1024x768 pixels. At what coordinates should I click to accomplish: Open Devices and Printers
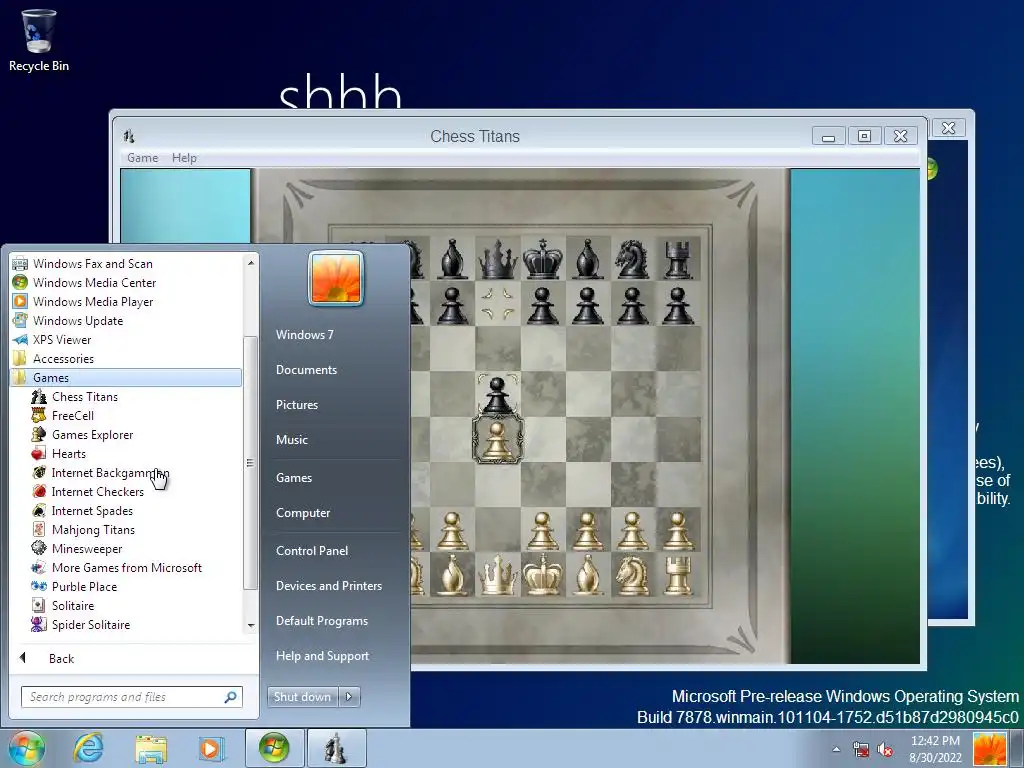click(x=329, y=586)
